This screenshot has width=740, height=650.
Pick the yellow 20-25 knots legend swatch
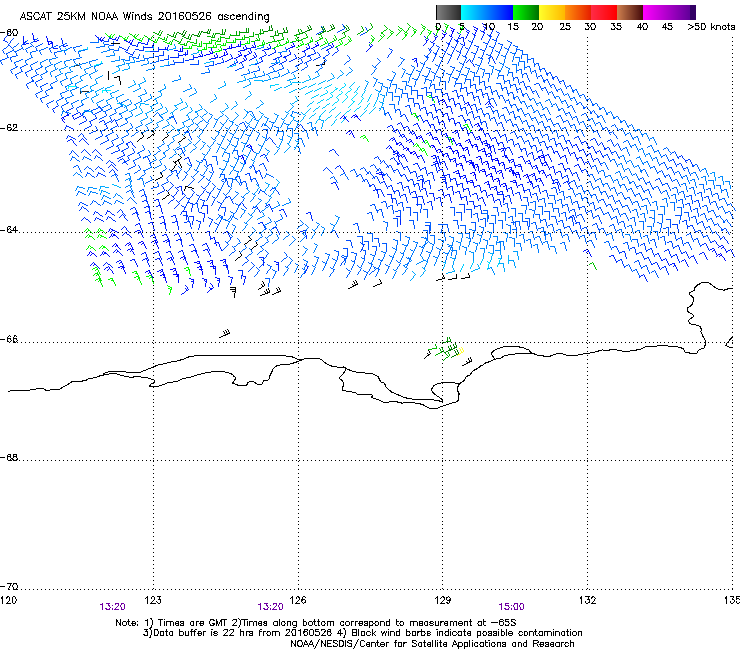tap(552, 12)
